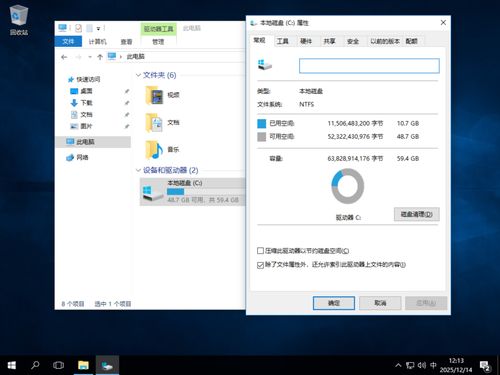This screenshot has width=500, height=375.
Task: Show hidden tray icons chevron
Action: 398,366
